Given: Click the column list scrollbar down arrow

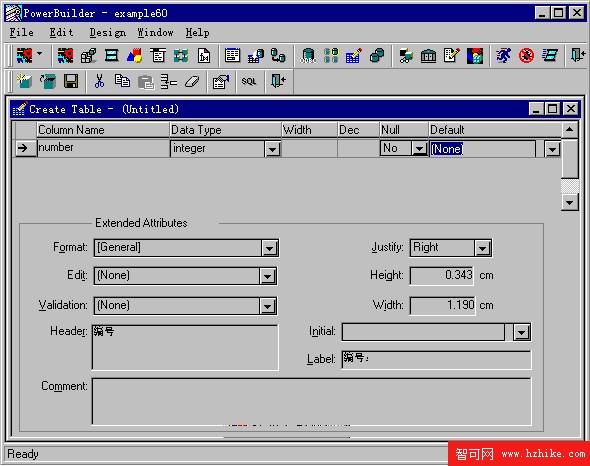Looking at the screenshot, I should tap(570, 203).
